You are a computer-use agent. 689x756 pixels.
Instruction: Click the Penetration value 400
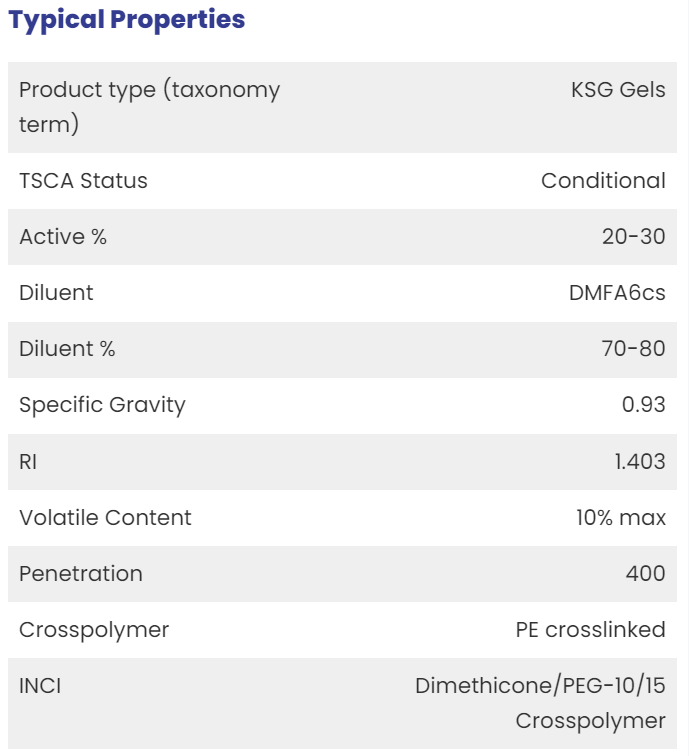[x=646, y=574]
